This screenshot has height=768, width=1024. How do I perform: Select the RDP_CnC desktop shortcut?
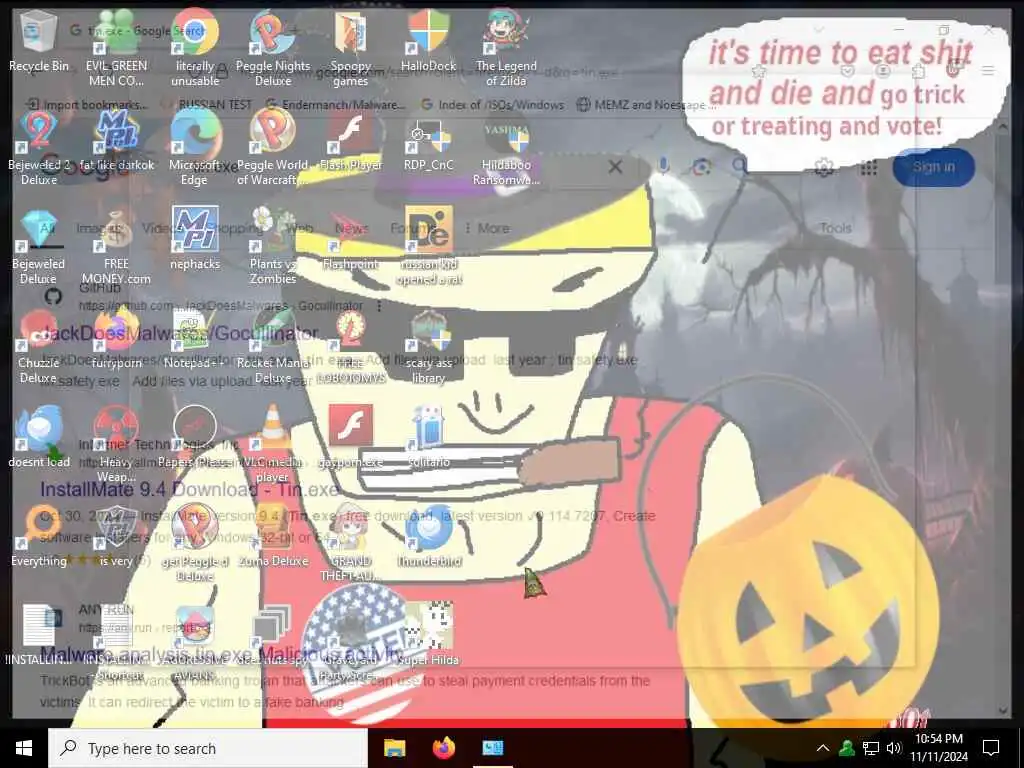[428, 140]
